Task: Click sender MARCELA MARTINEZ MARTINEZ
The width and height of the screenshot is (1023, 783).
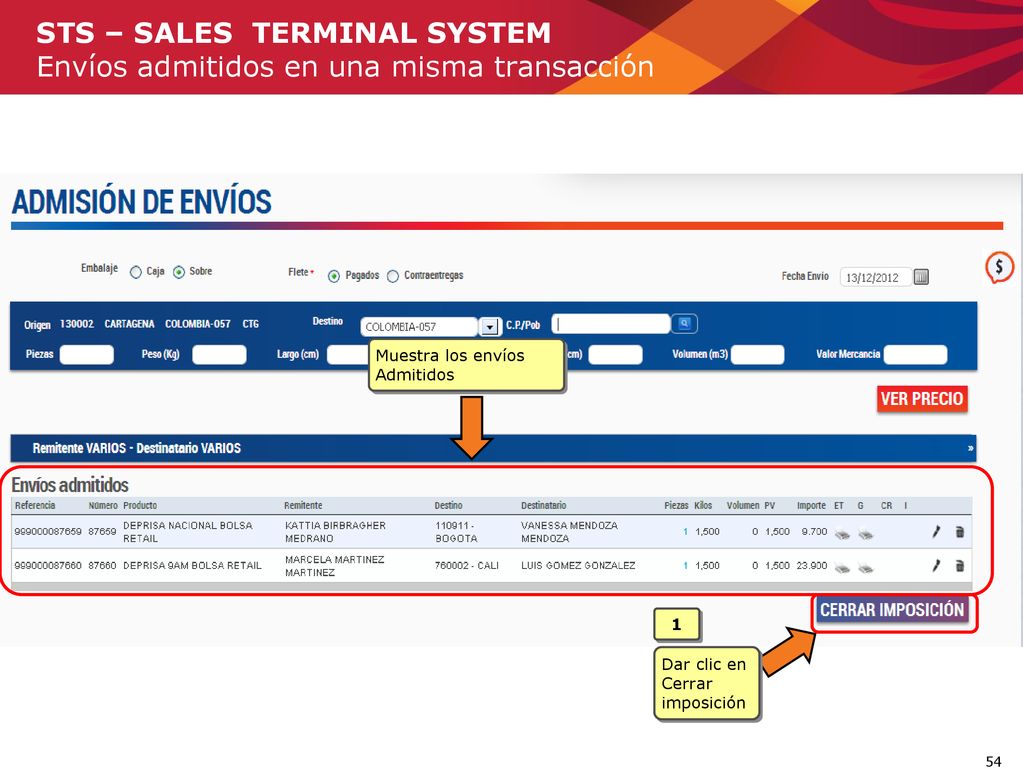Action: (335, 566)
